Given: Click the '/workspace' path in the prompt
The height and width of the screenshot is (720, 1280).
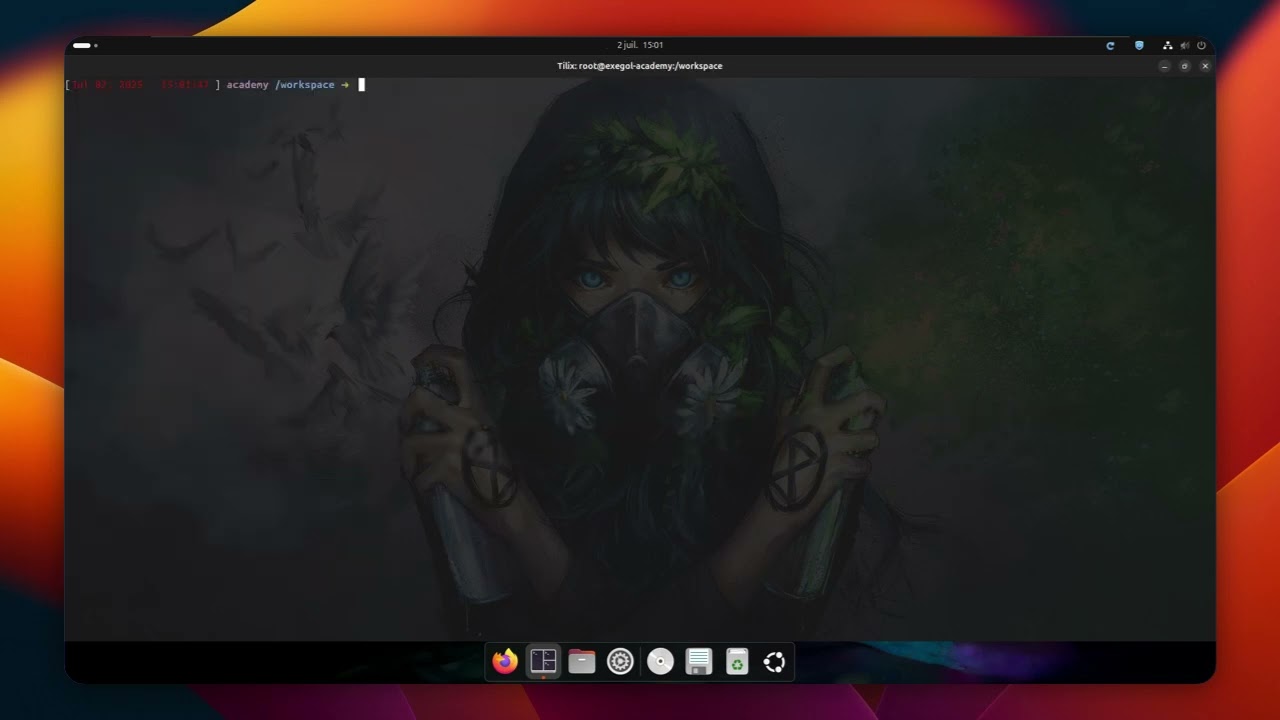Looking at the screenshot, I should click(305, 85).
